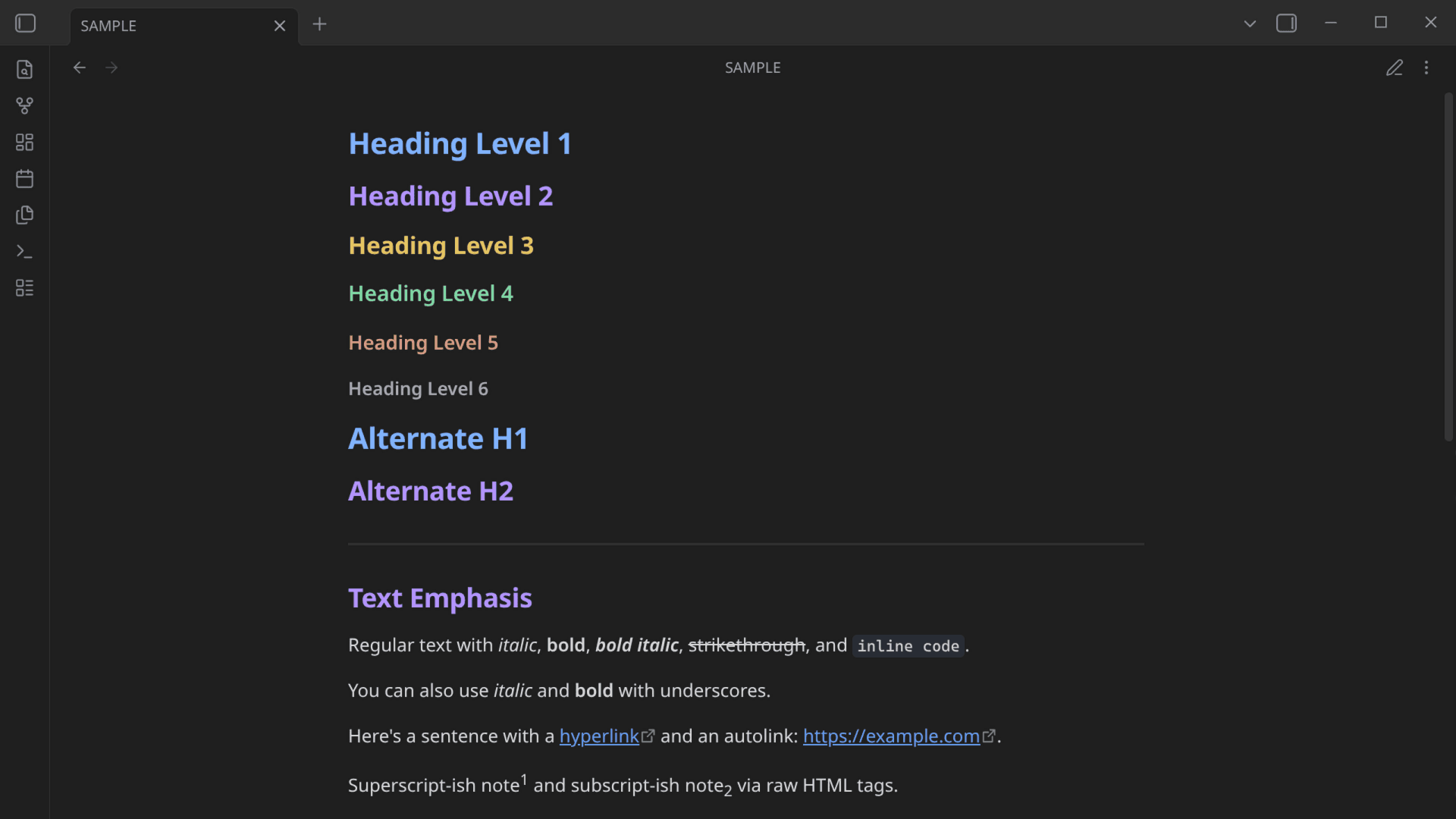Click the Heading Level 3 heading

pos(441,246)
